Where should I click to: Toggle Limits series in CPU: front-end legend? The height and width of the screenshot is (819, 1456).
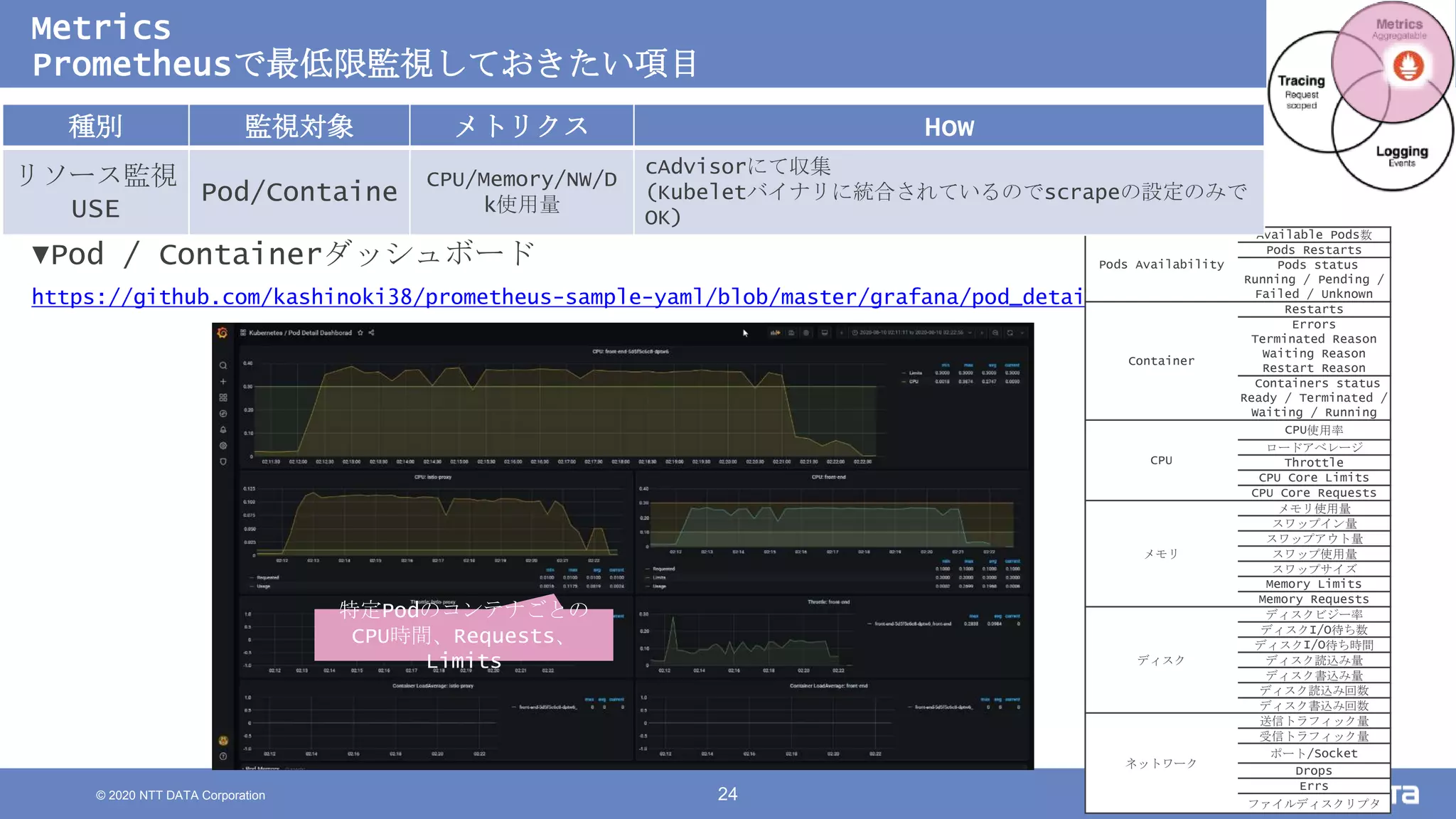click(659, 578)
